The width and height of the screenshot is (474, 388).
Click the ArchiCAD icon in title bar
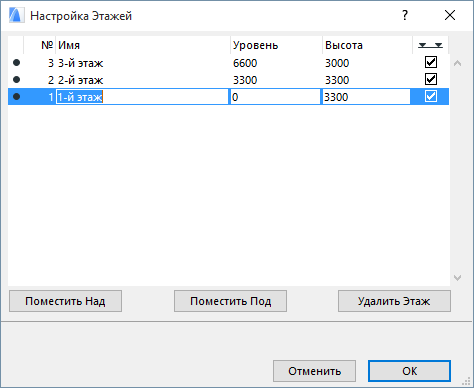pyautogui.click(x=17, y=15)
